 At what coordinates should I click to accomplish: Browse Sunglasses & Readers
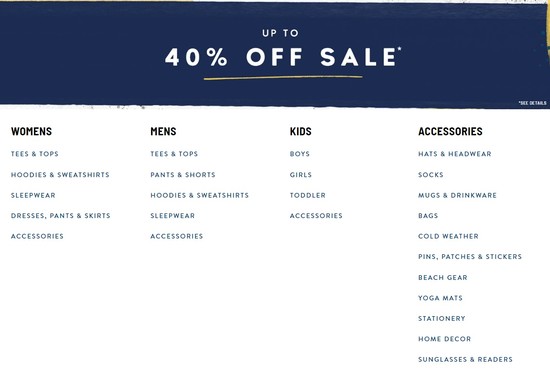tap(465, 359)
